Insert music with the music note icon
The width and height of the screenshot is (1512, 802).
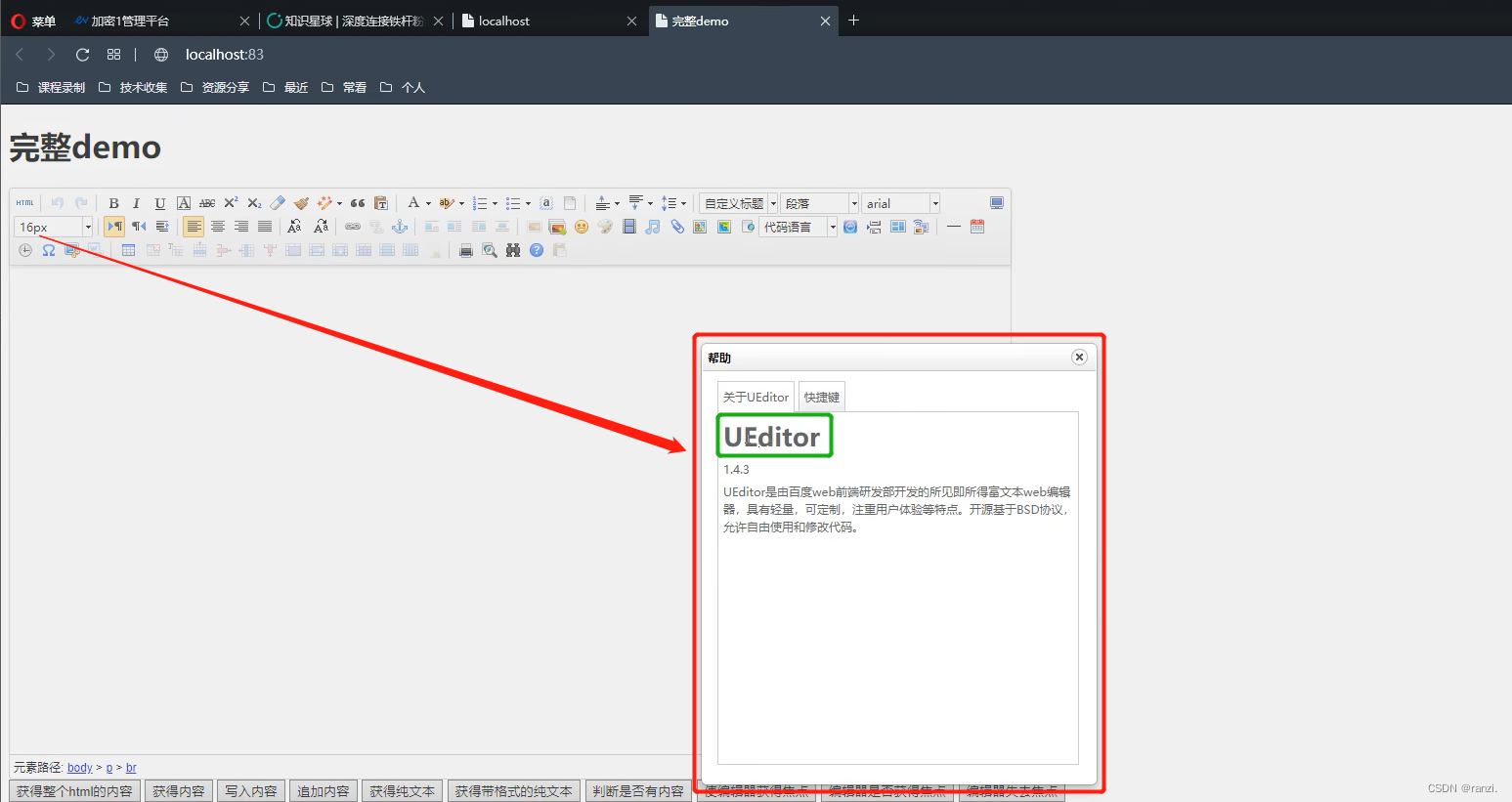pyautogui.click(x=651, y=226)
